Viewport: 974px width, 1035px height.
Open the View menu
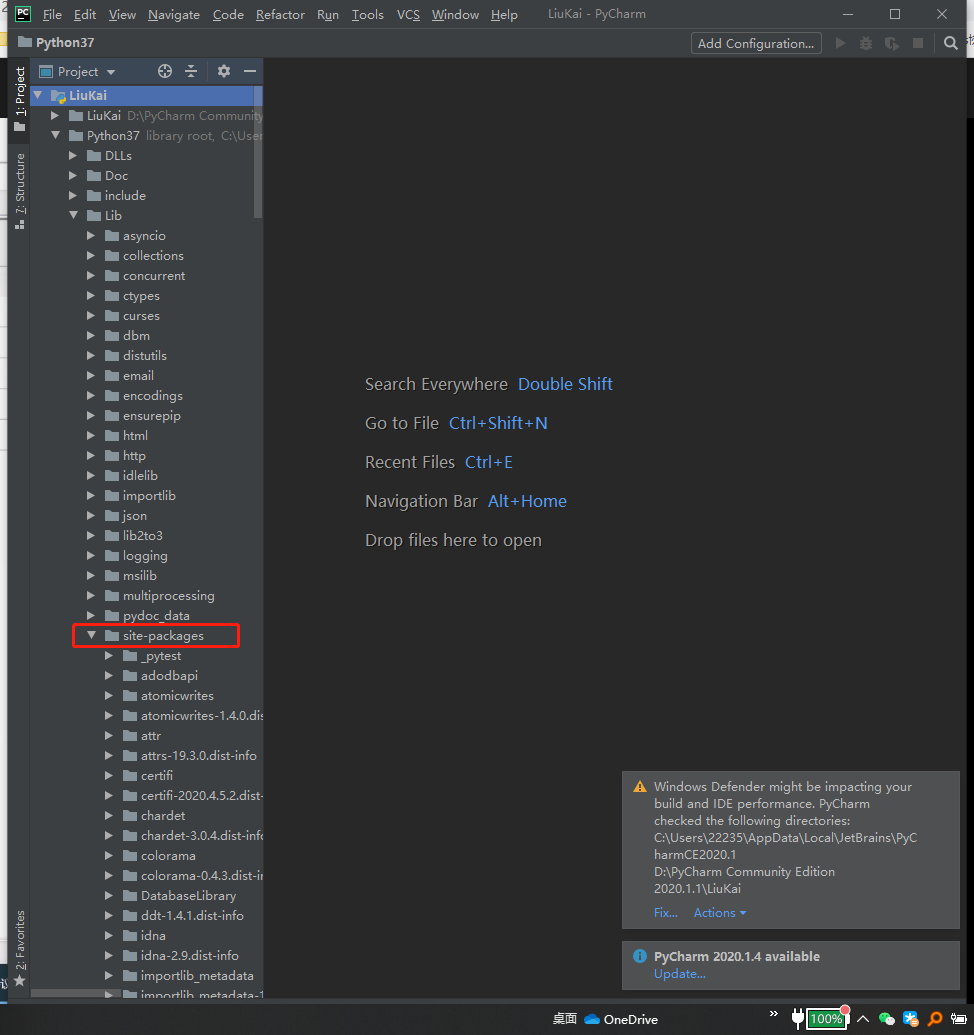[x=122, y=15]
